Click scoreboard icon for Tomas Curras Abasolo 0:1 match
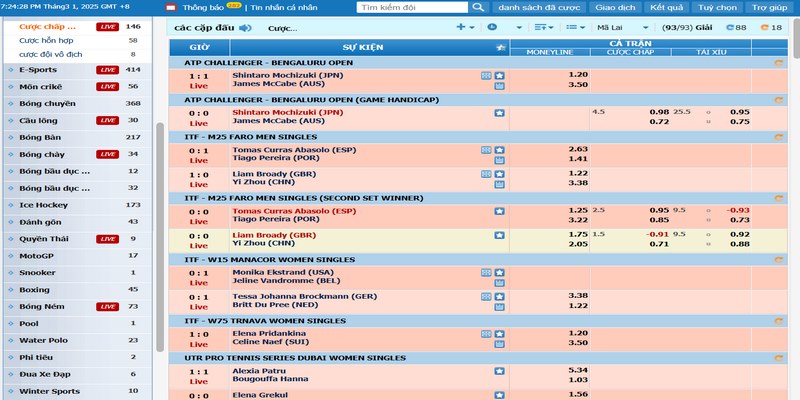Viewport: 800px width, 400px height. tap(486, 149)
